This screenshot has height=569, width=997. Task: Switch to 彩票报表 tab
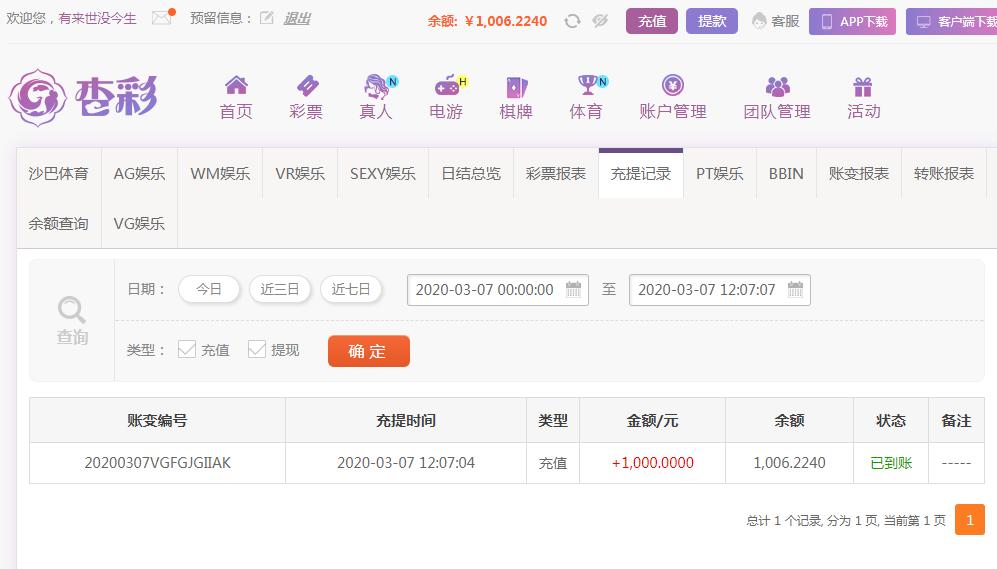pos(556,174)
